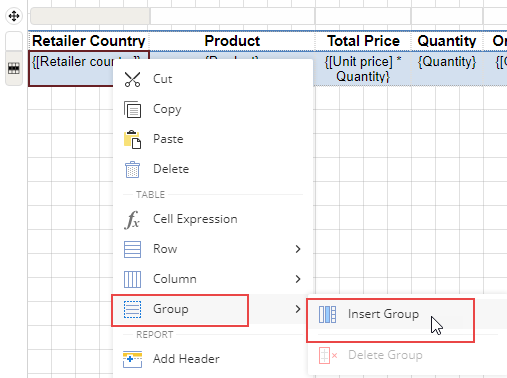Screen dimensions: 507x378
Task: Click the Paste clipboard icon
Action: [x=132, y=139]
